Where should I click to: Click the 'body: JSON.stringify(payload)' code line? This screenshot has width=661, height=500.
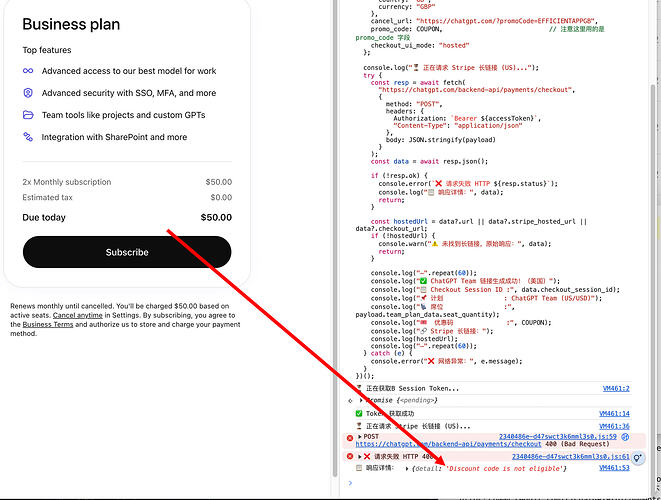(441, 140)
